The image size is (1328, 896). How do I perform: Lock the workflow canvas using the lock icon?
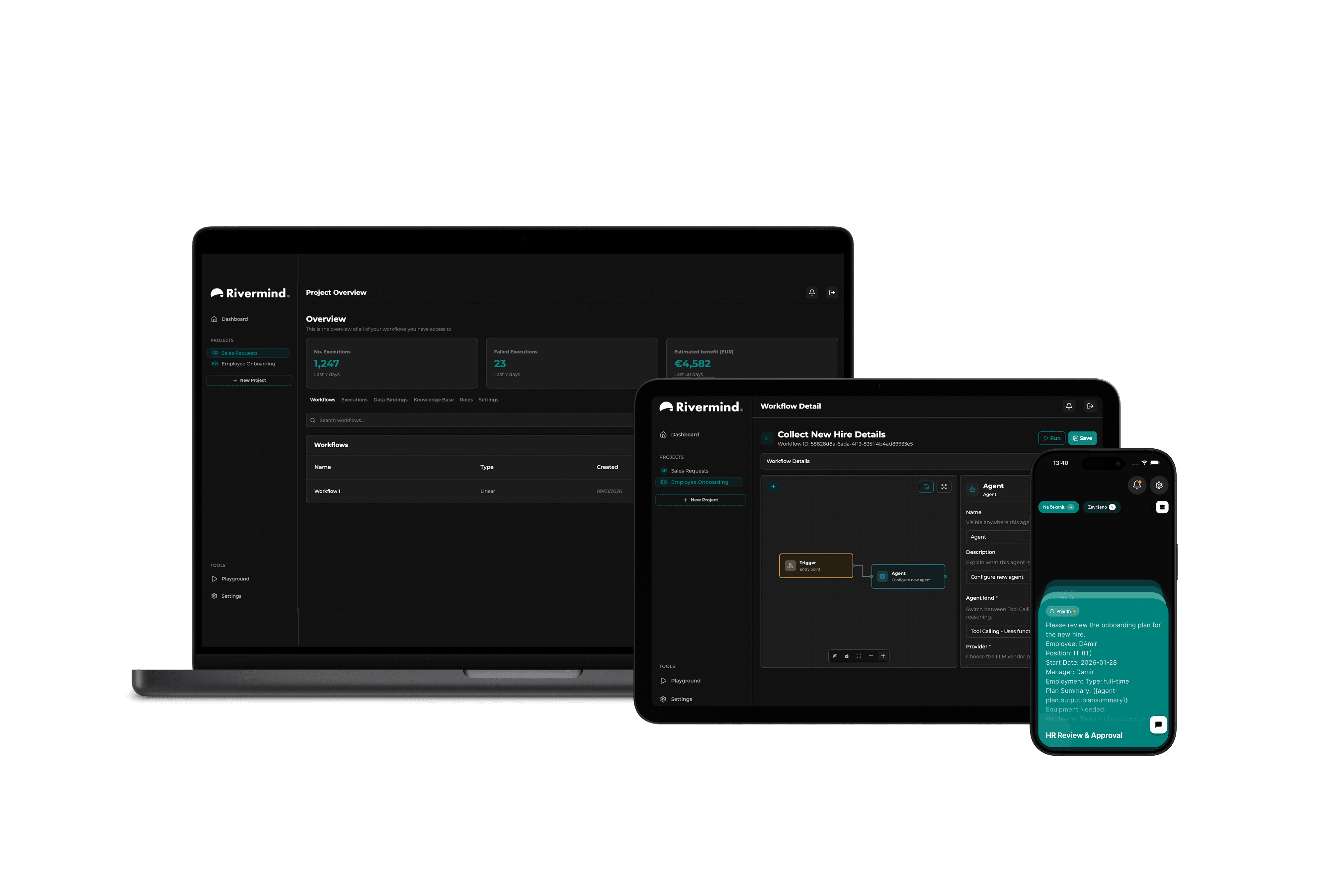coord(847,656)
